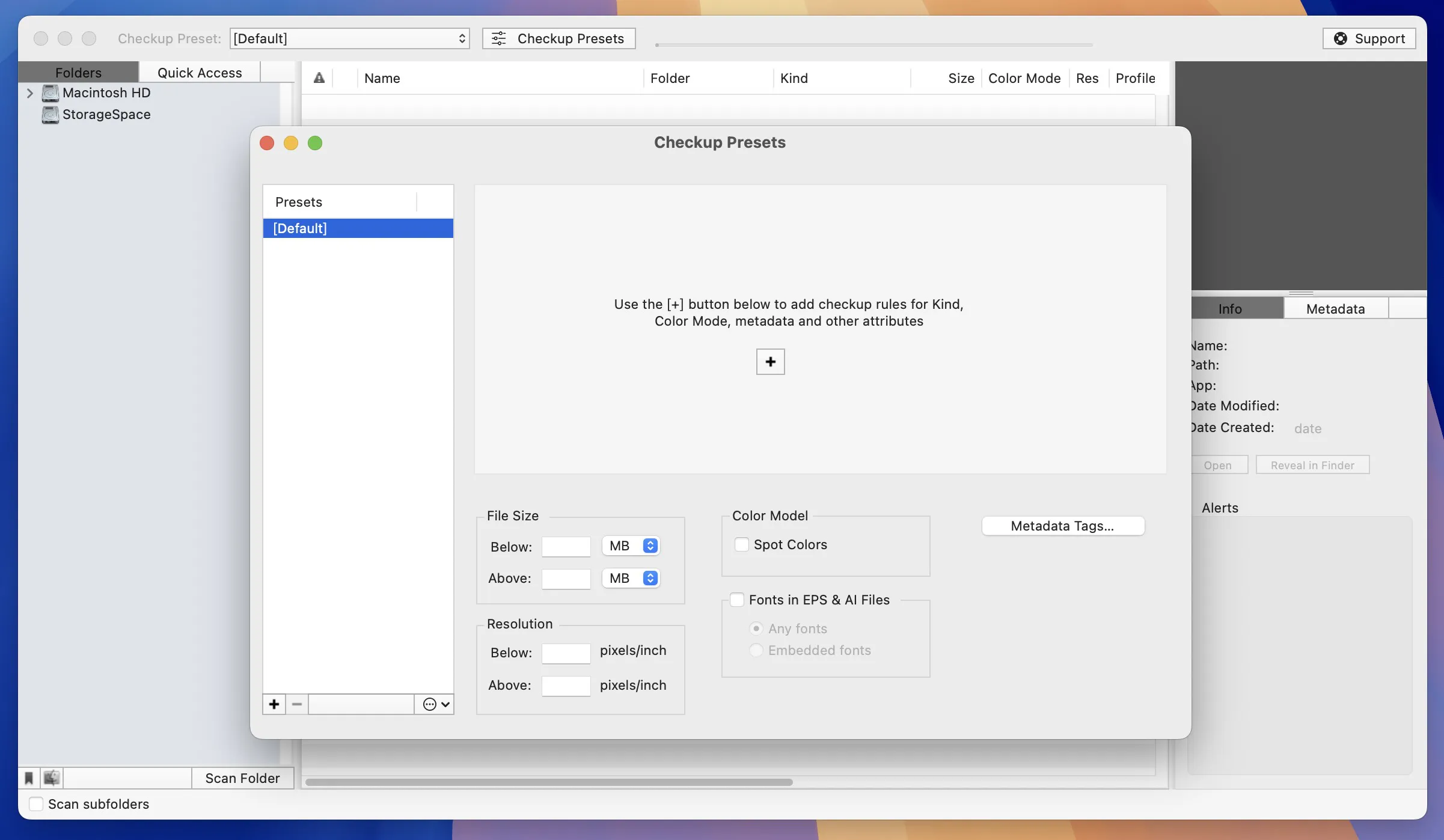The height and width of the screenshot is (840, 1444).
Task: Switch to the Metadata tab
Action: click(1336, 309)
